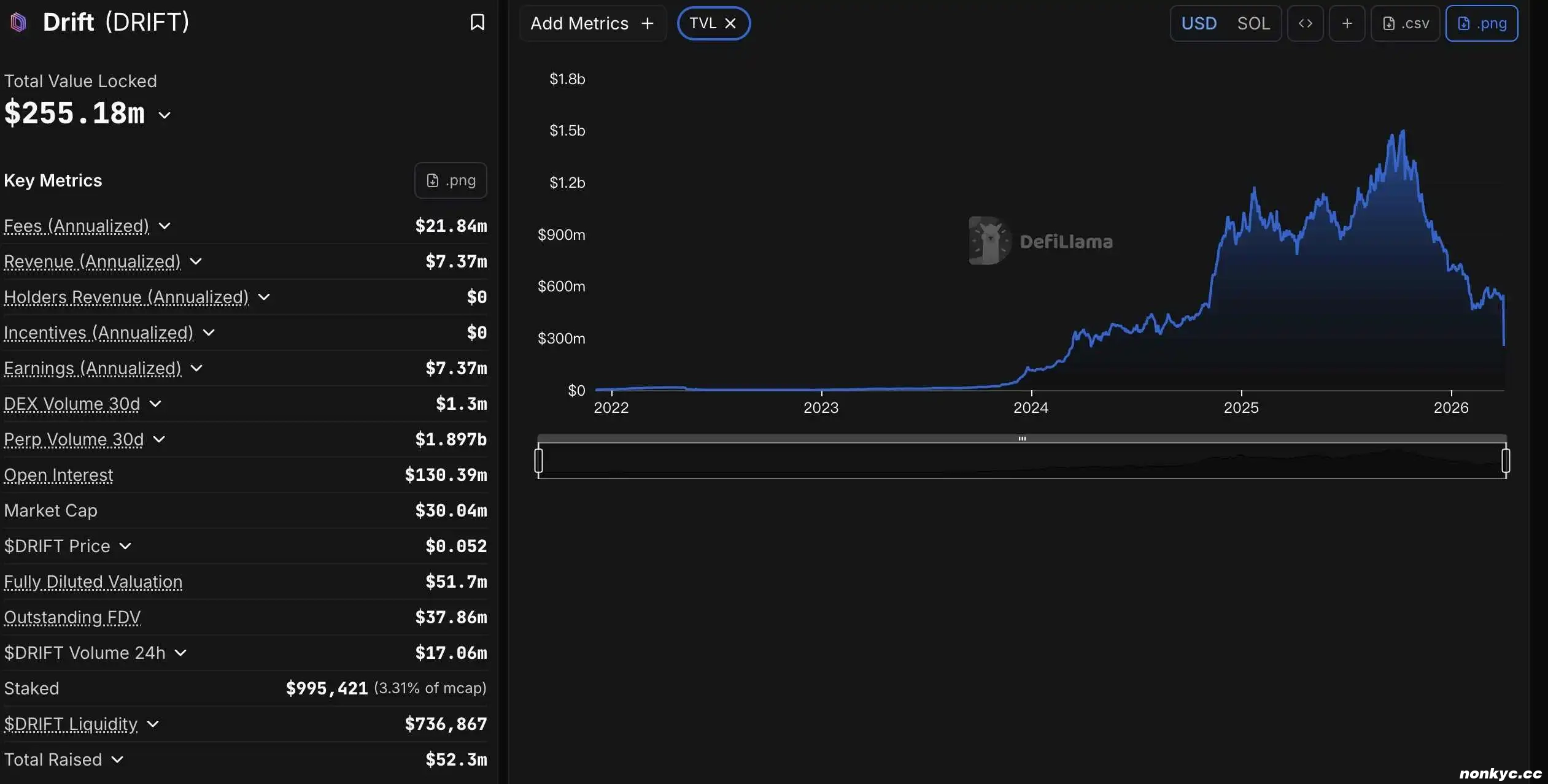Remove the TVL metric chip
Viewport: 1548px width, 784px height.
(x=730, y=23)
